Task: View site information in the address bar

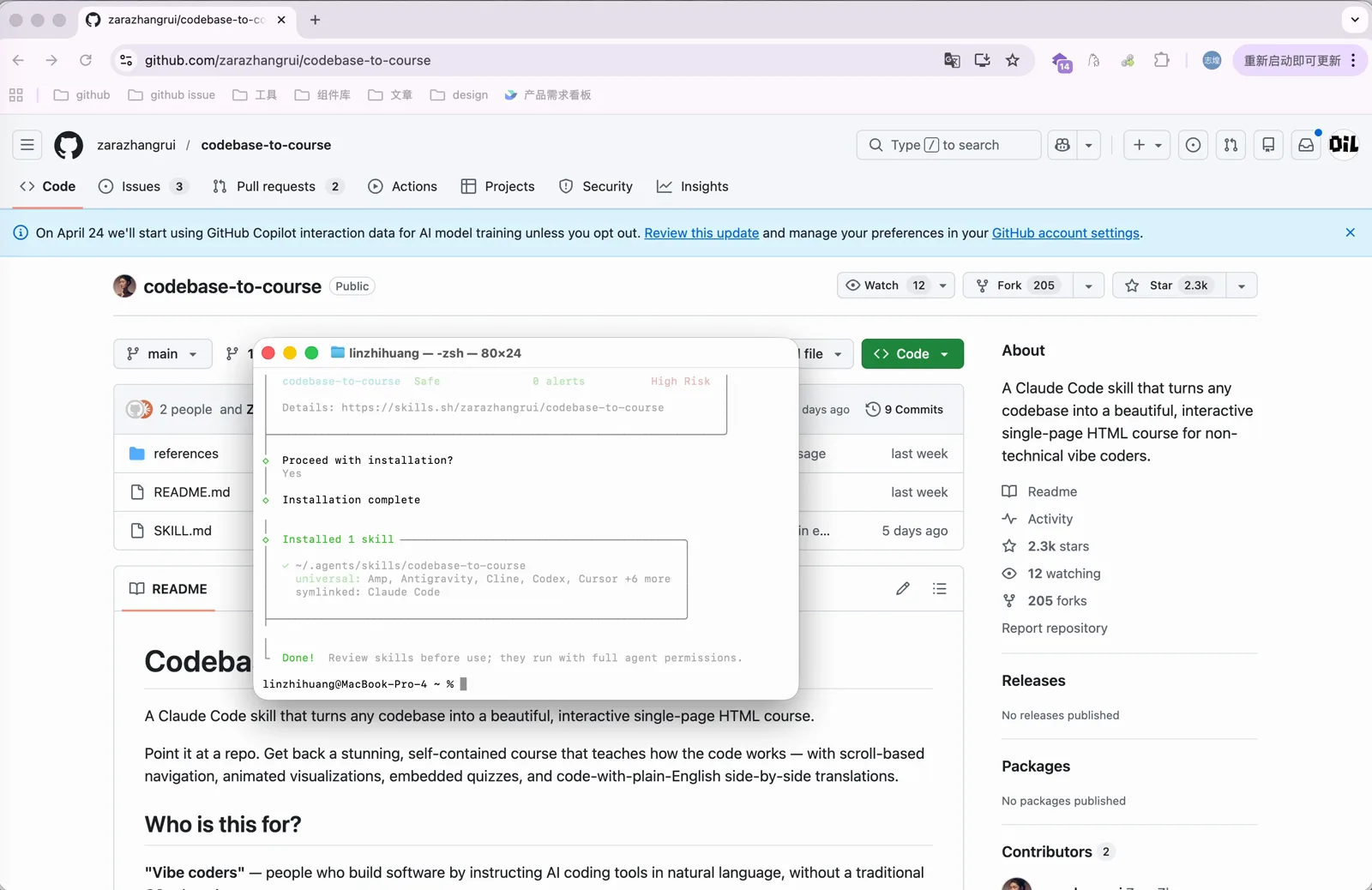Action: [x=126, y=60]
